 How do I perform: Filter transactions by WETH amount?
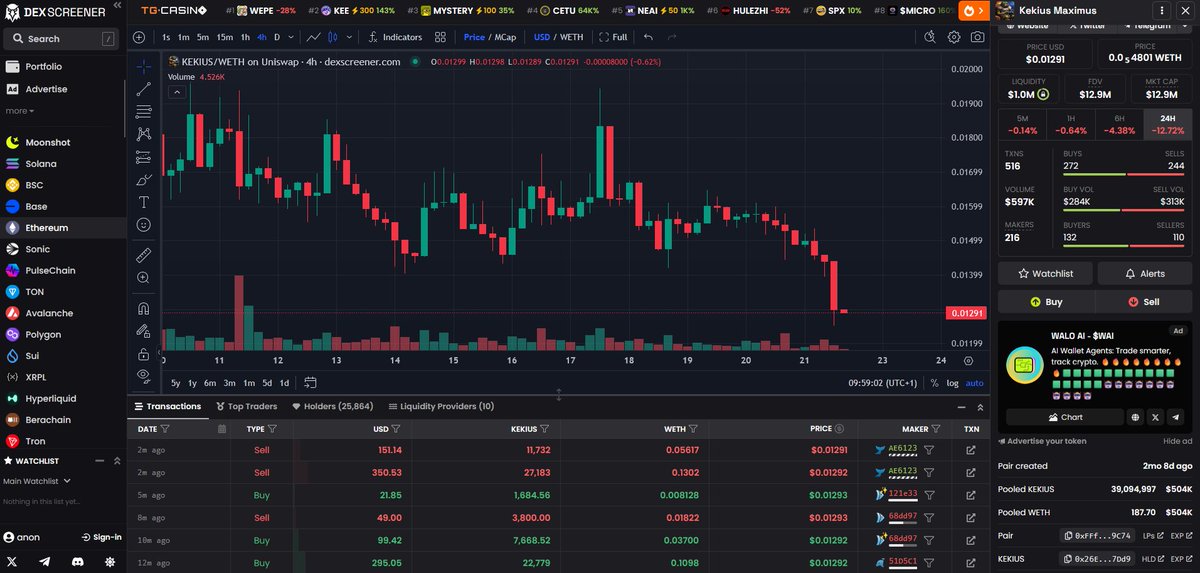(x=695, y=428)
